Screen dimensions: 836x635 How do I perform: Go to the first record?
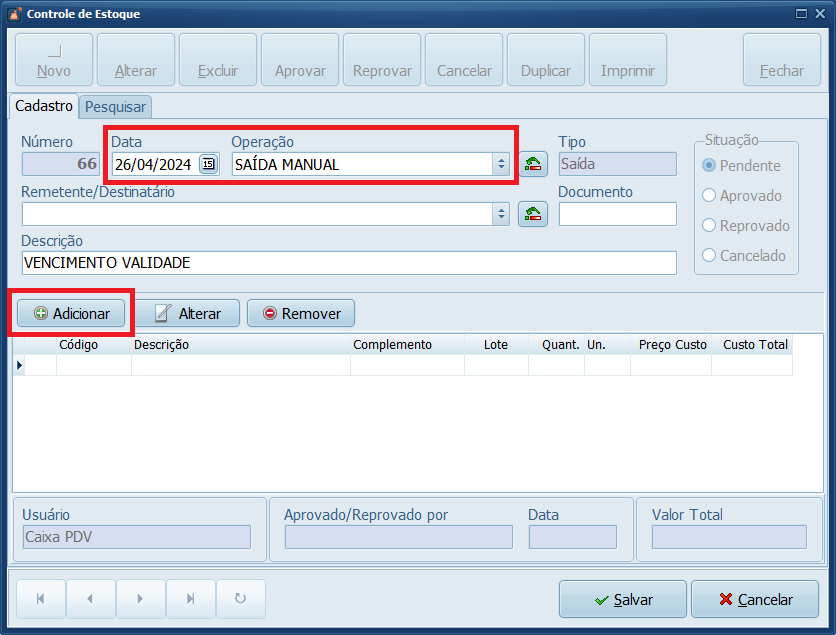coord(41,599)
